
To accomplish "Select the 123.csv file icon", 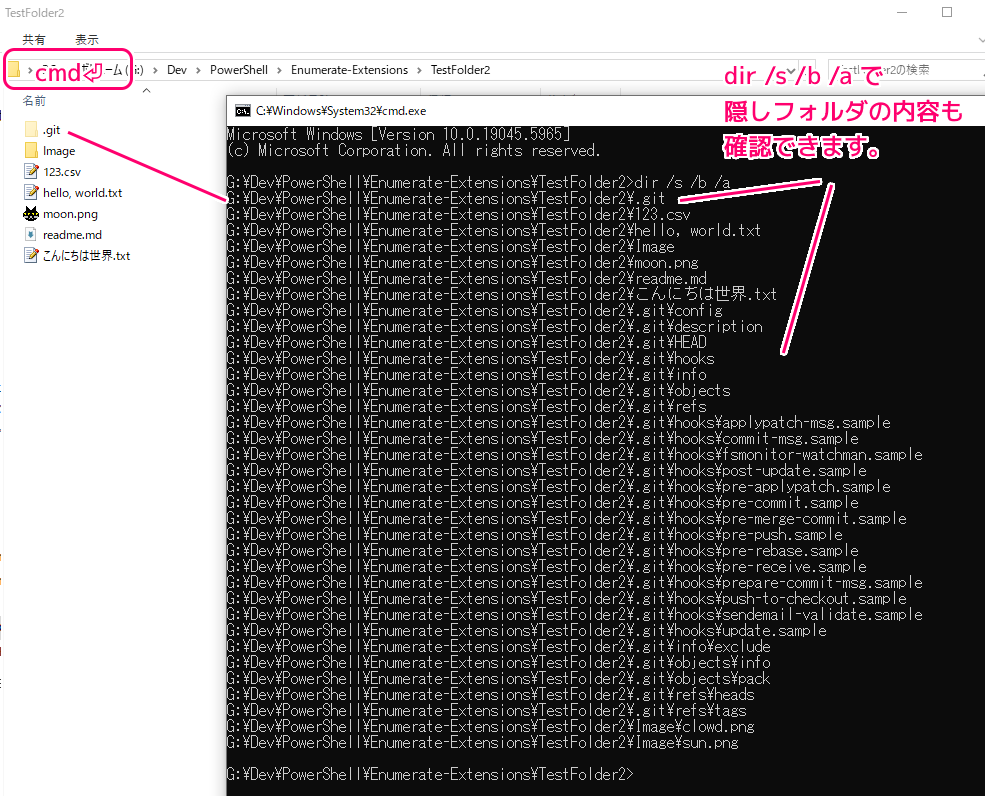I will [31, 172].
